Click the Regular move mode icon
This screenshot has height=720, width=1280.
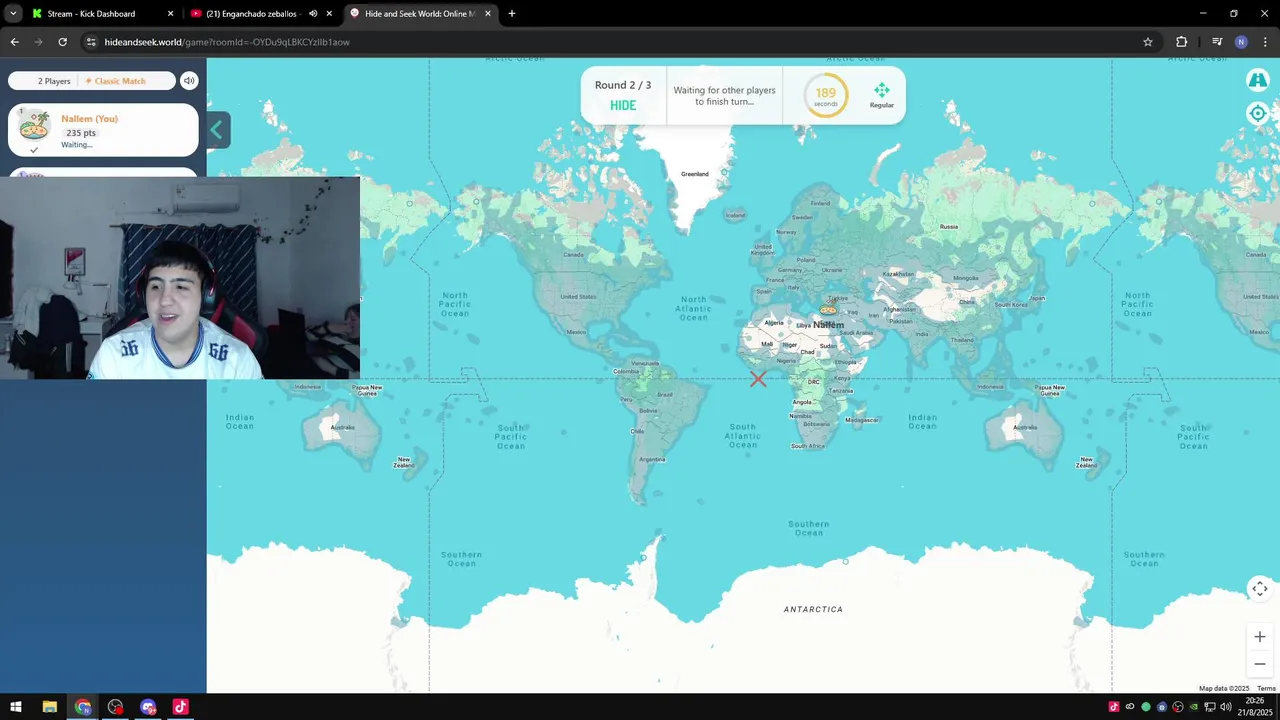click(881, 96)
